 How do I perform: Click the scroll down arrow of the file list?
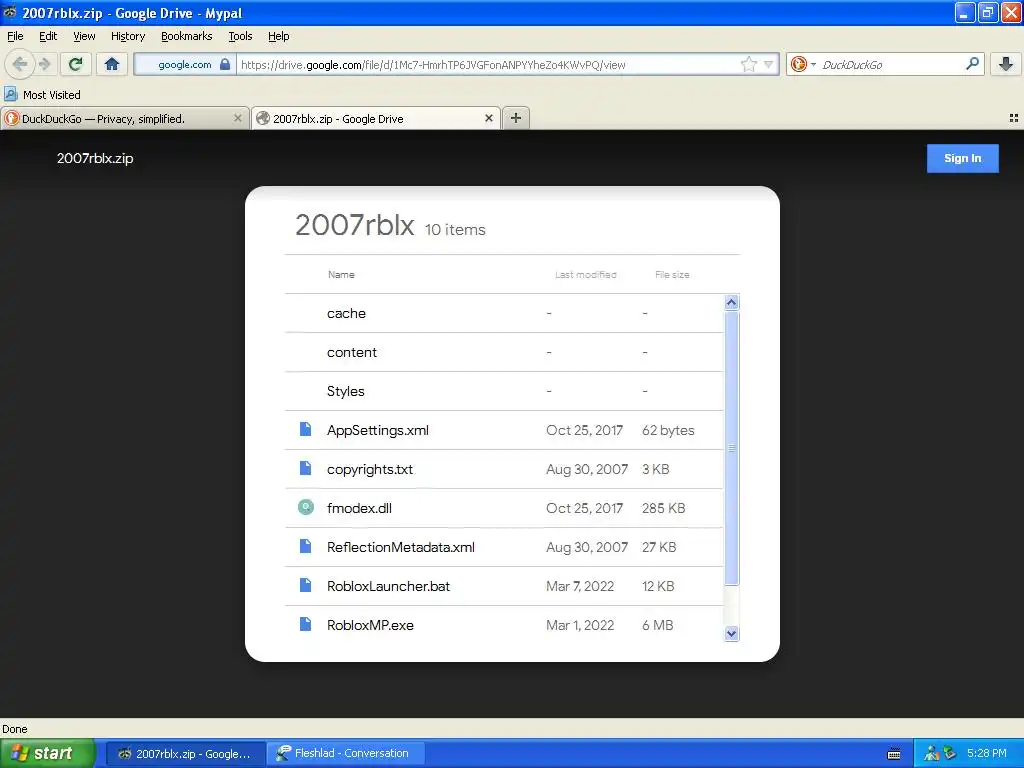[731, 633]
